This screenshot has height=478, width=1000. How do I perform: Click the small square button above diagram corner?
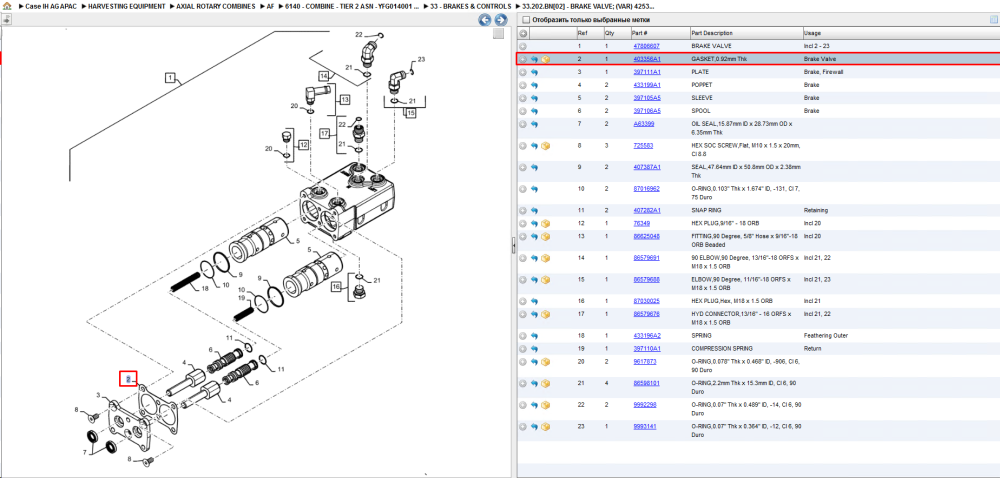point(499,34)
